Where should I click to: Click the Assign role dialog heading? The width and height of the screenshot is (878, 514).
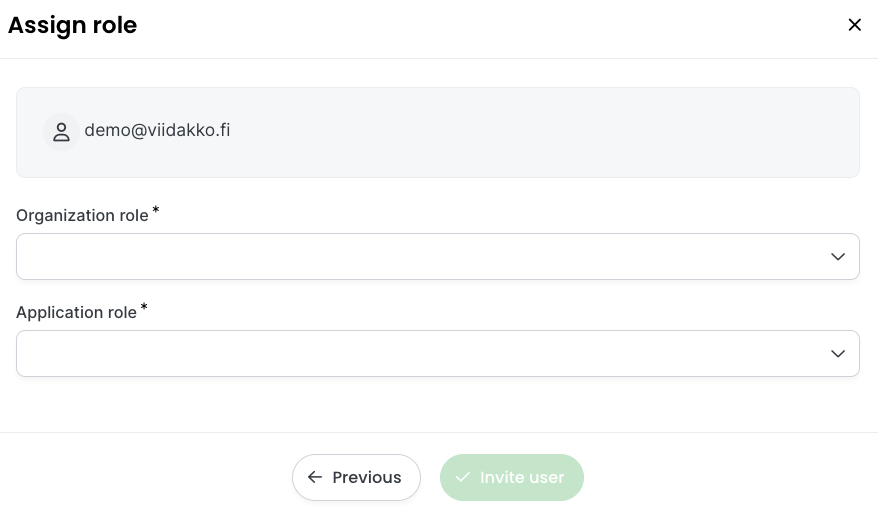pos(72,25)
